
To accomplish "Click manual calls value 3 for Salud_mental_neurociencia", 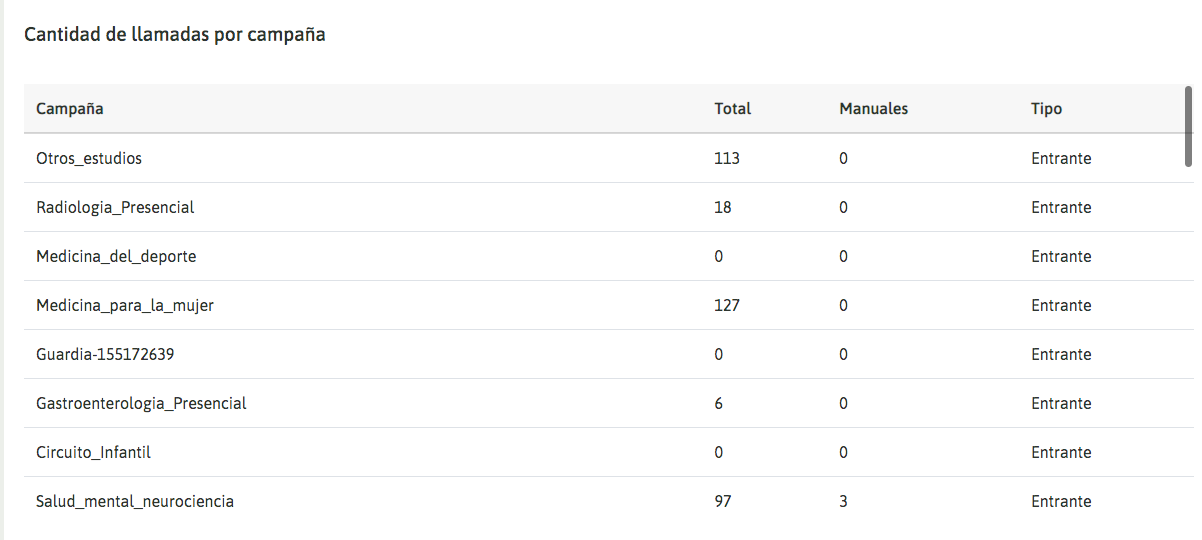I will [844, 502].
